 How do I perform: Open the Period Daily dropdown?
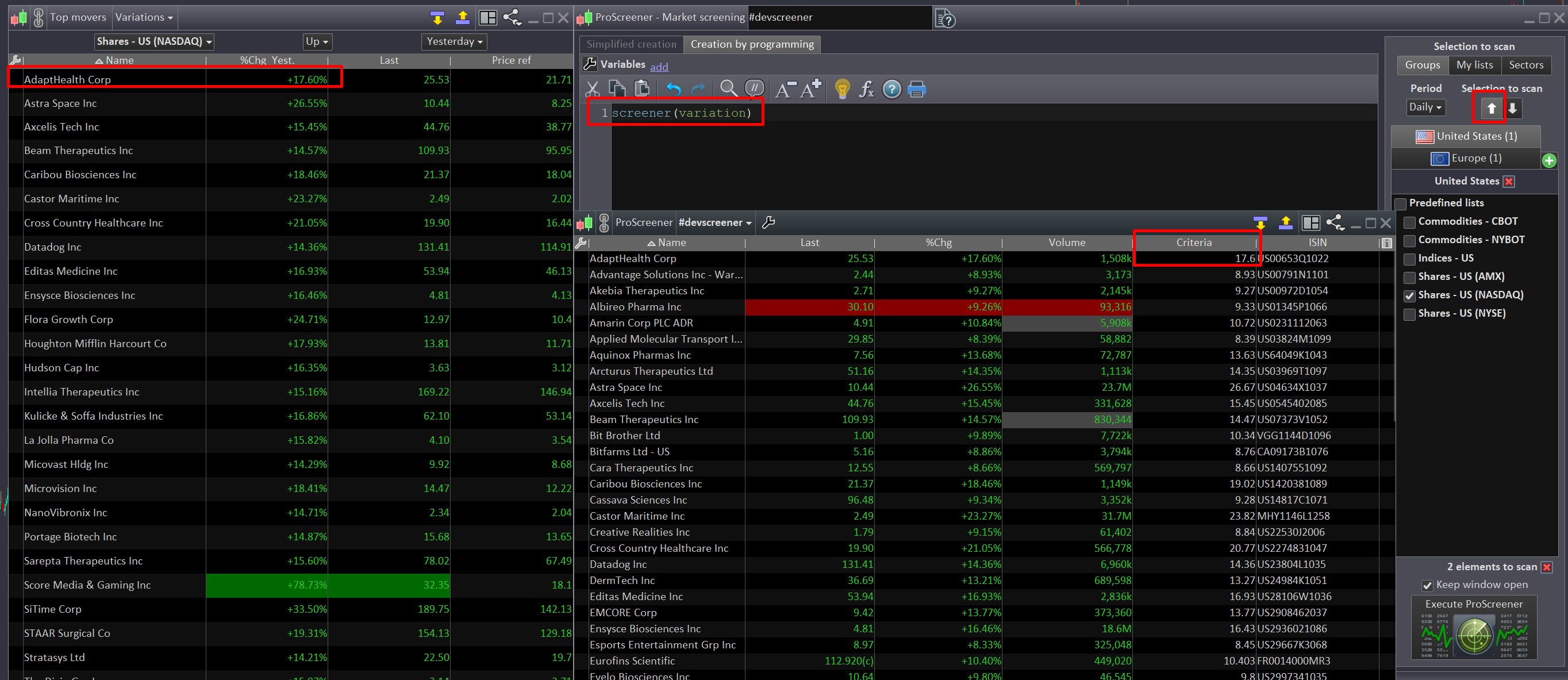tap(1425, 107)
